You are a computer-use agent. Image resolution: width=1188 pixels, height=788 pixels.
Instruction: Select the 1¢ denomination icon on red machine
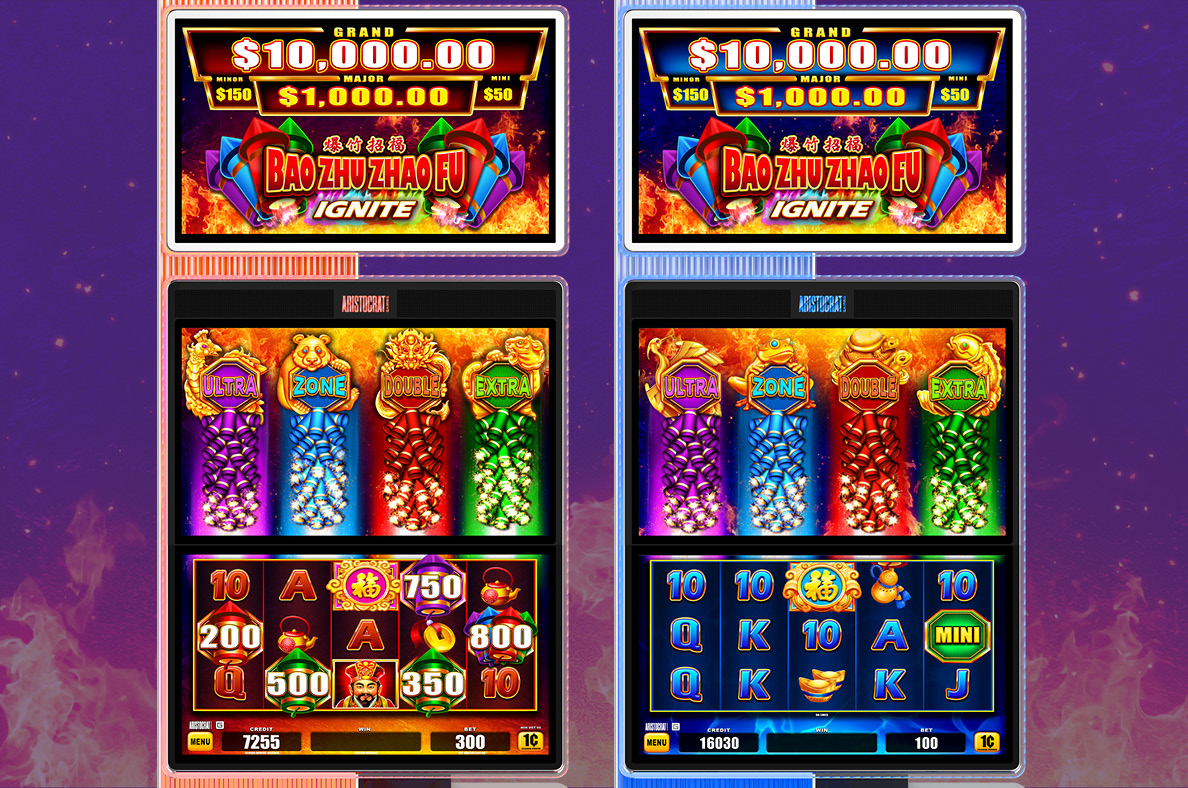pos(530,741)
